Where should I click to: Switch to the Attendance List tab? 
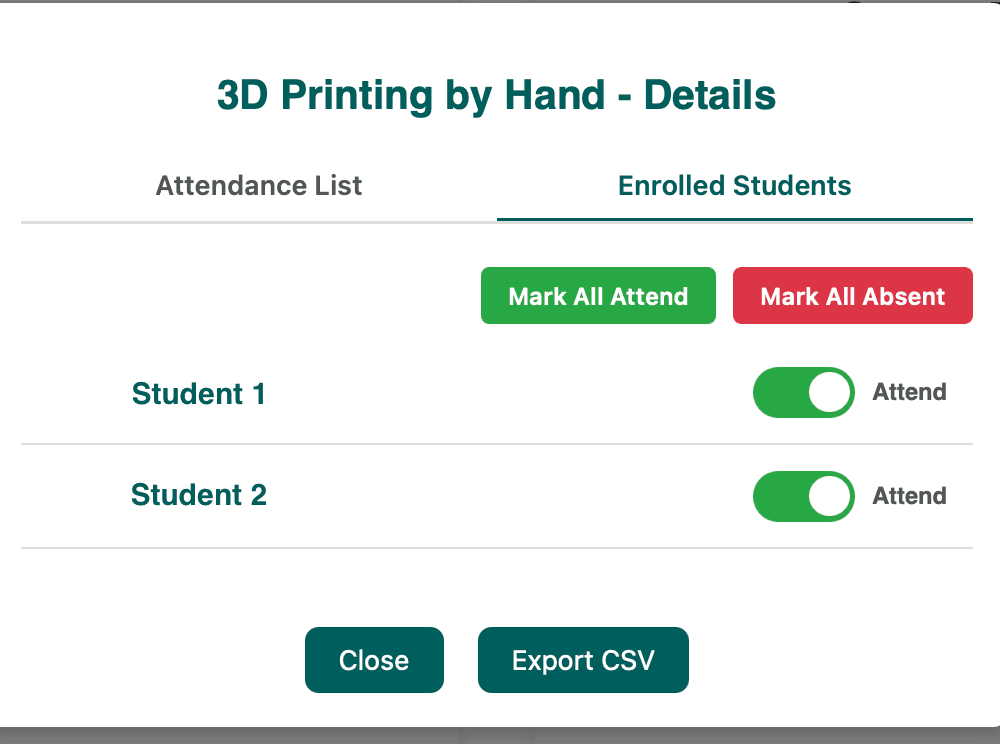point(259,186)
